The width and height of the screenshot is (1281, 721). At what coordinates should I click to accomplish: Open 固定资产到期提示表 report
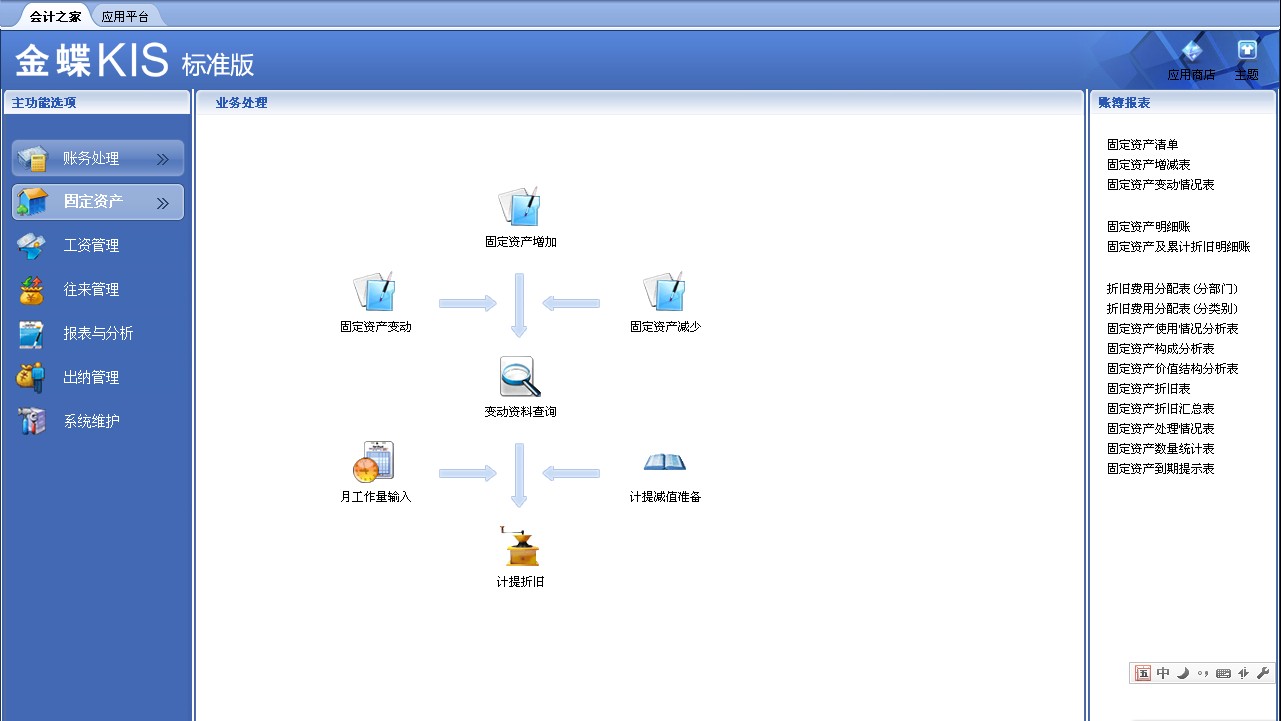[x=1160, y=469]
